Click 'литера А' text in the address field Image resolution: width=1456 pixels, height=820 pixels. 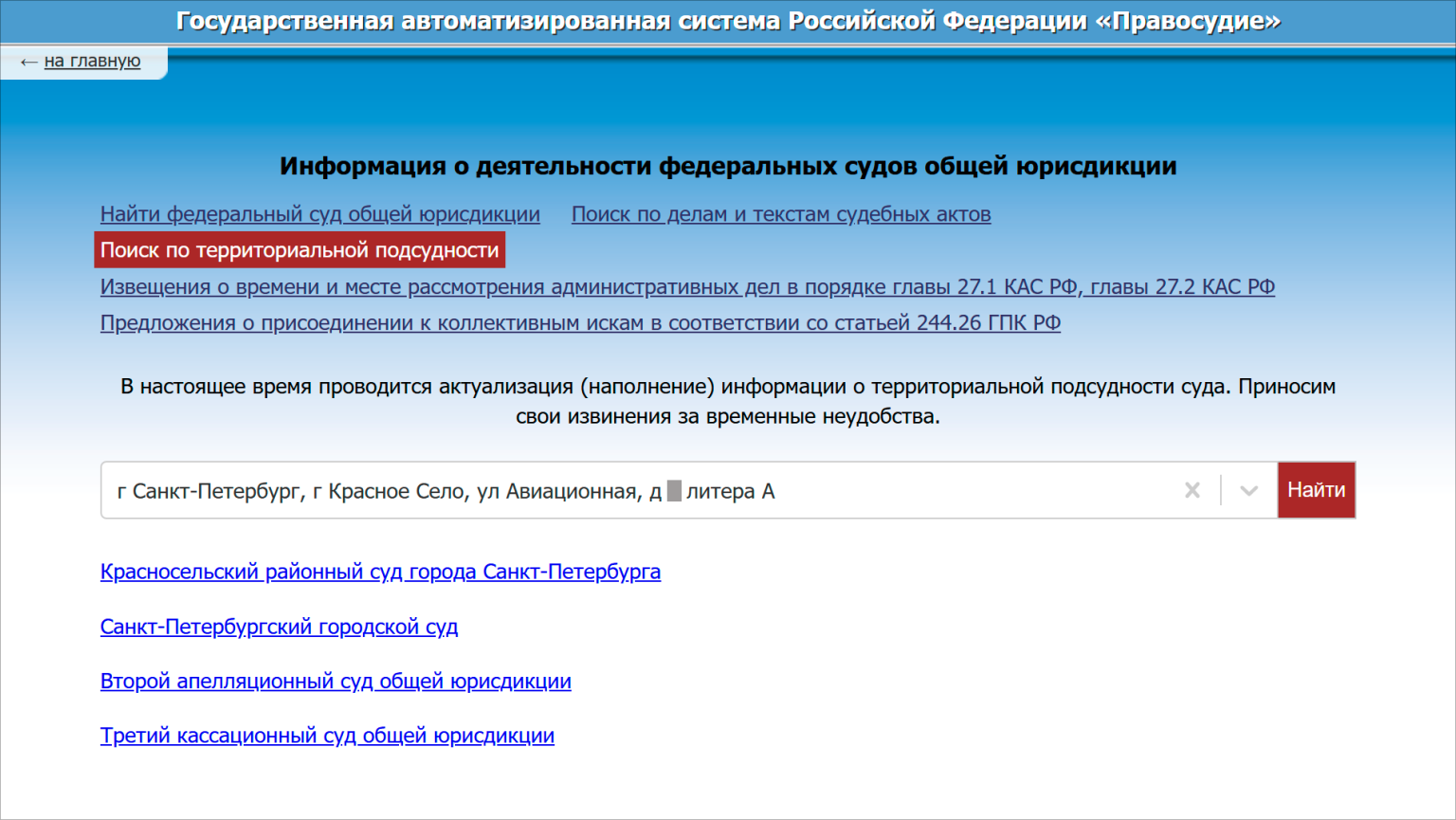coord(730,491)
